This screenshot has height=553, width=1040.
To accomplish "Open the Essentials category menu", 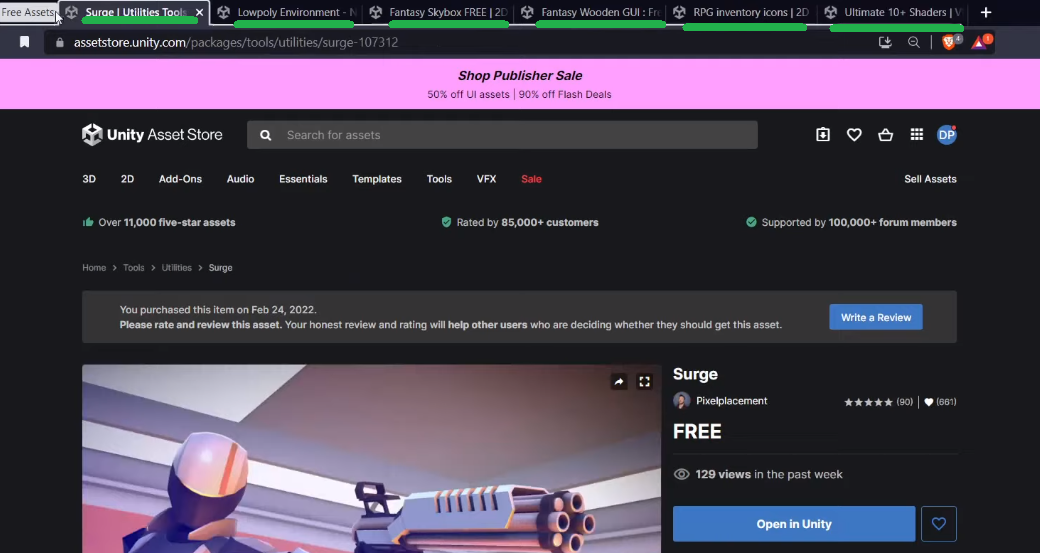I will click(x=303, y=179).
